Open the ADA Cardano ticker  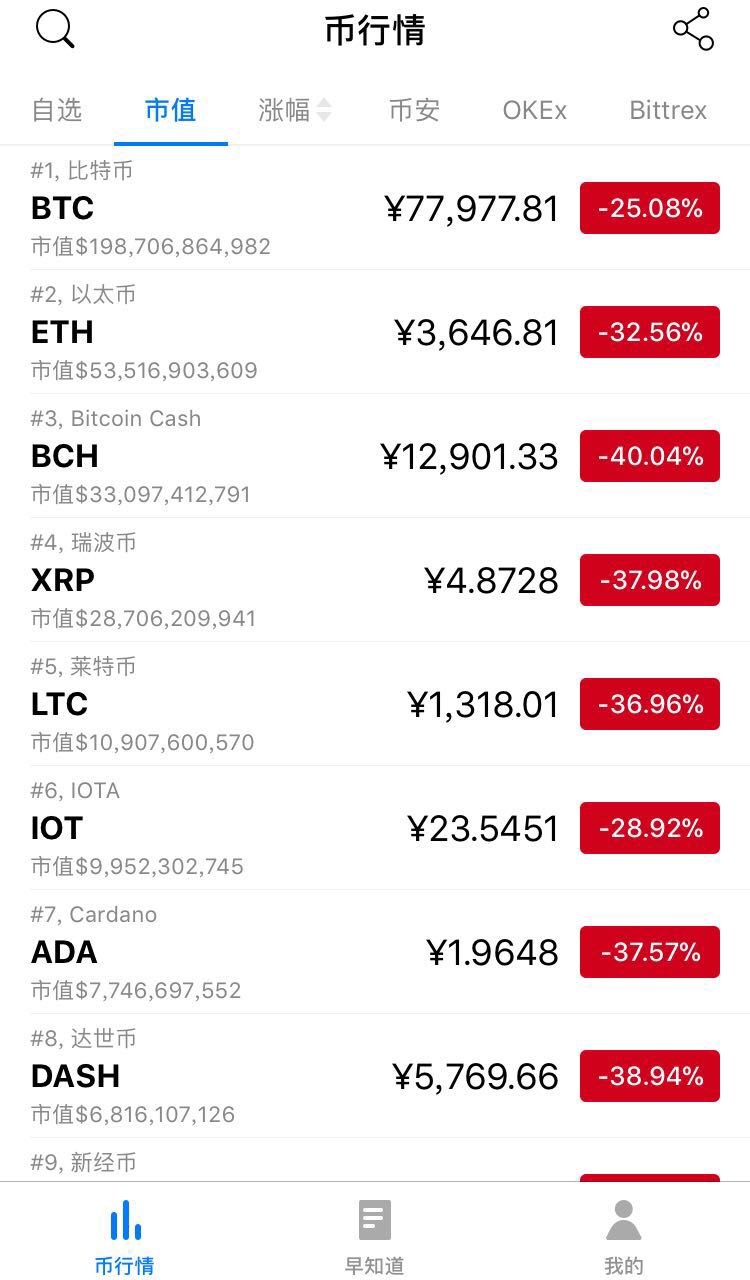(x=65, y=952)
